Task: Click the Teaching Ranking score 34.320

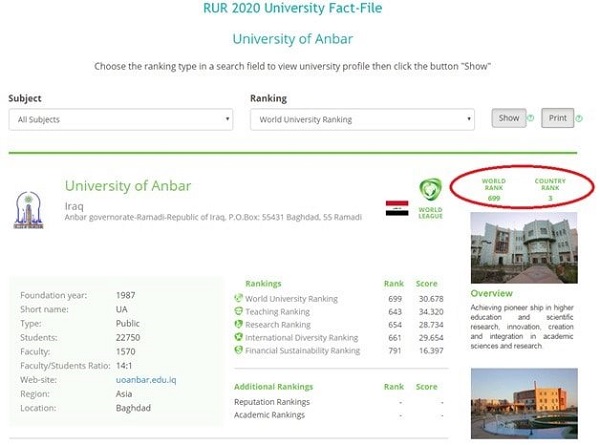Action: click(431, 312)
